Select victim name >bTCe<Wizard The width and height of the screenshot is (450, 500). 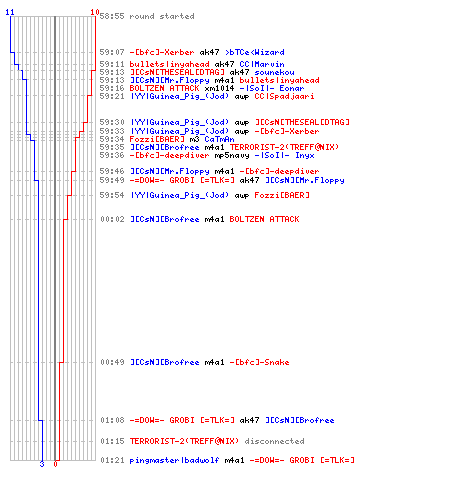(255, 52)
